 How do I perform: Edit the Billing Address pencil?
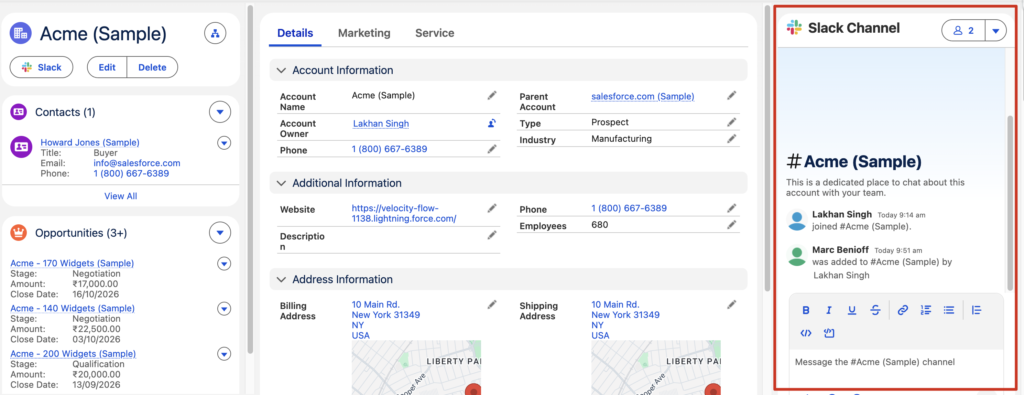point(492,304)
